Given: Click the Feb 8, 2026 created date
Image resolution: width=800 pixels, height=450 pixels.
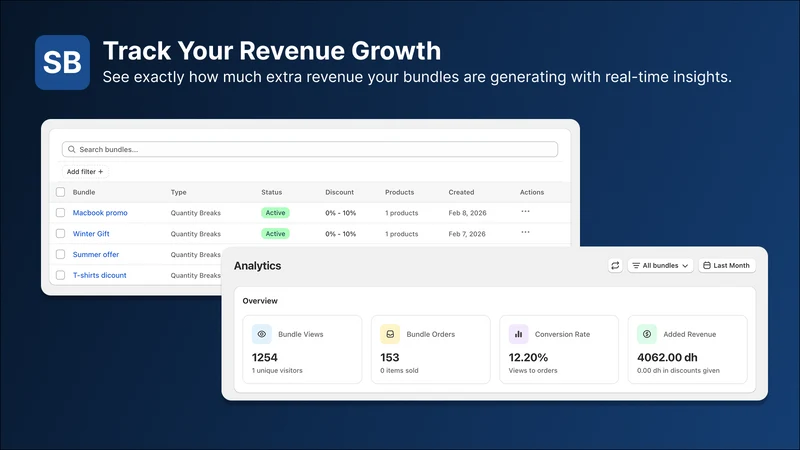Looking at the screenshot, I should [467, 213].
